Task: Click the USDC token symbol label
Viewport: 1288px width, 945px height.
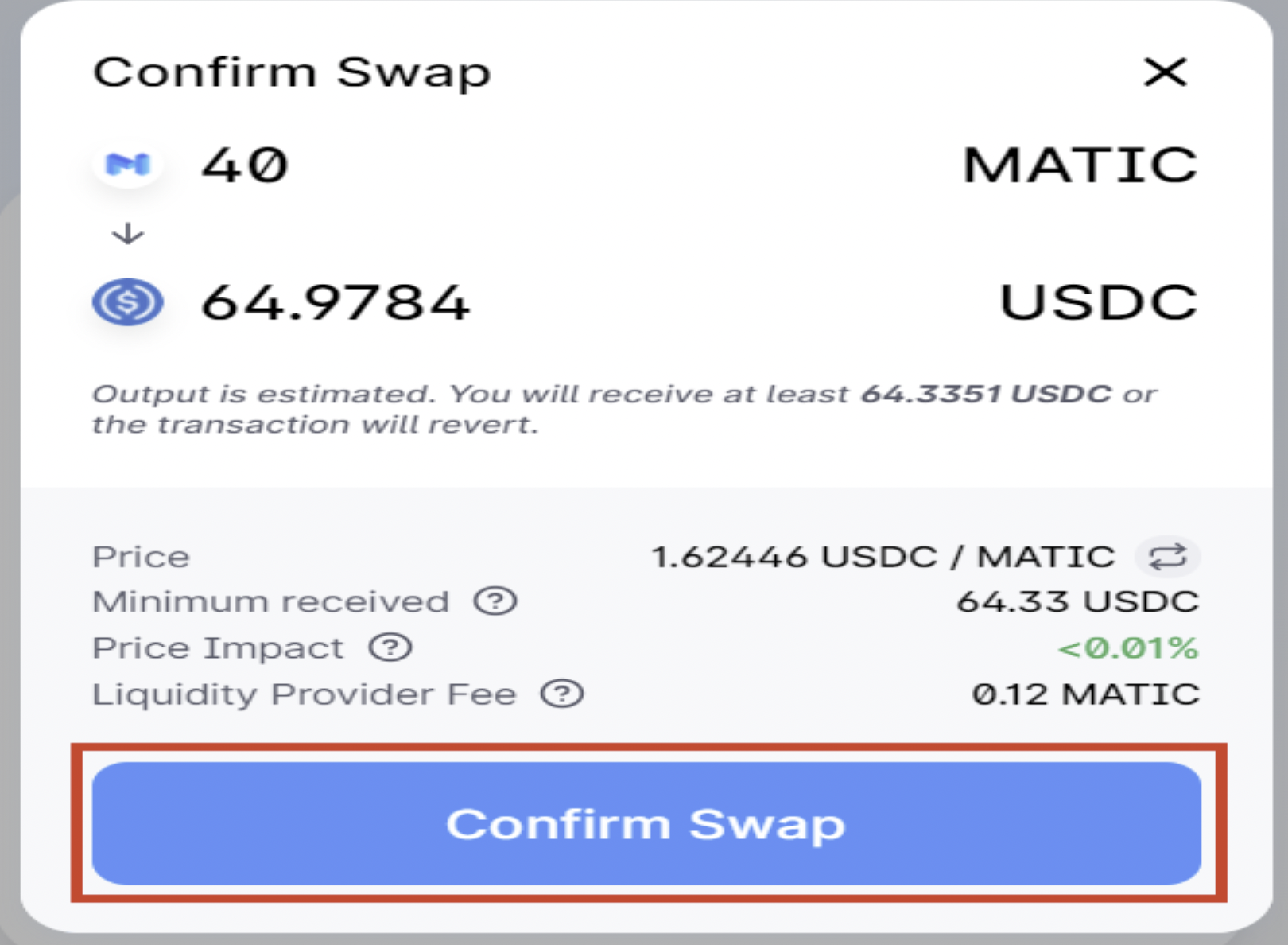Action: [x=1098, y=302]
